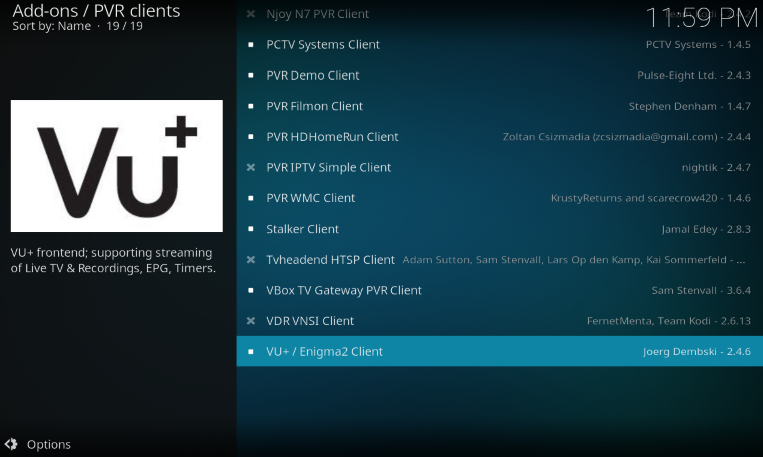Click status bullet beside PVR Demo Client

point(251,75)
